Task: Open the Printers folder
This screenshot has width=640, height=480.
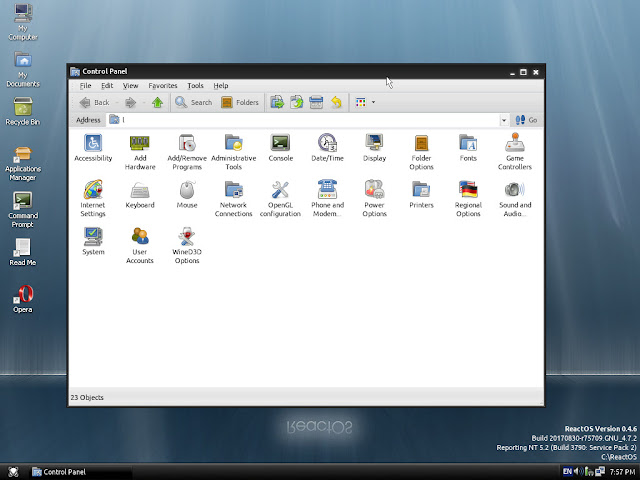Action: (x=421, y=195)
